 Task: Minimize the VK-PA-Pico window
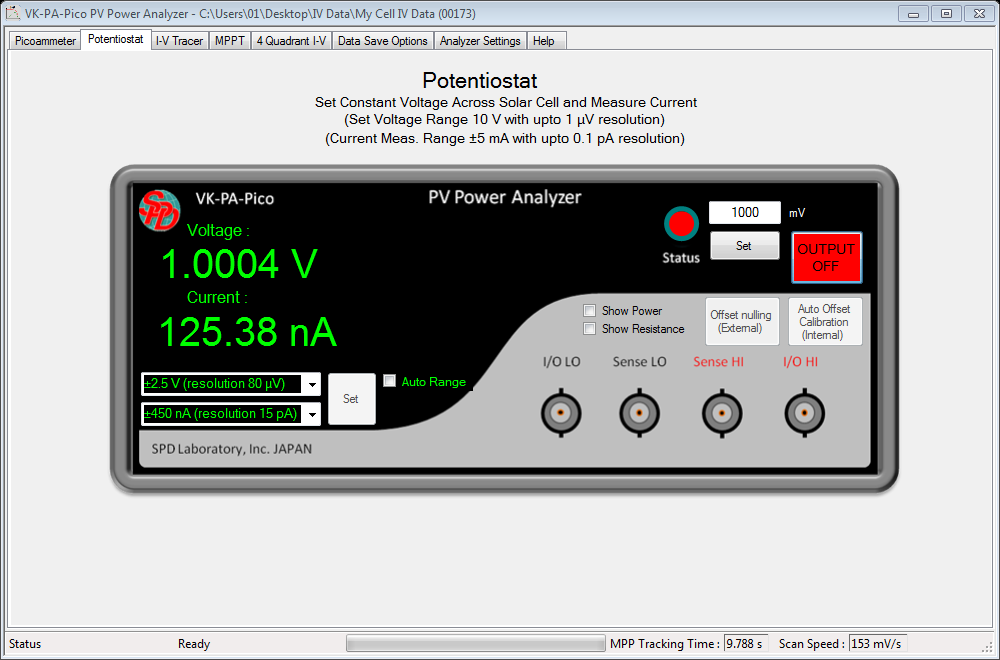[x=914, y=13]
